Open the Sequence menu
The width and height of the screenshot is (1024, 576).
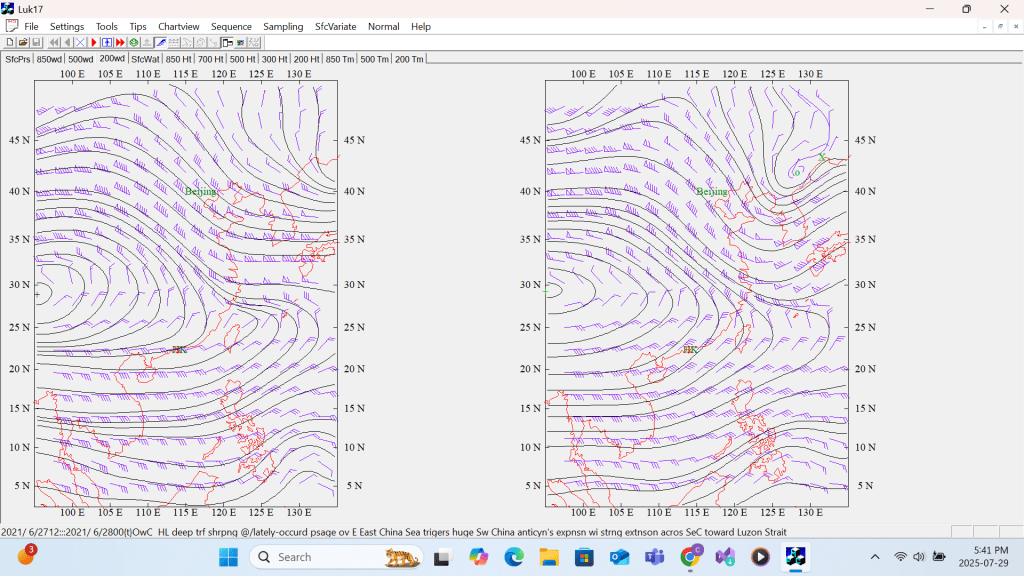(231, 26)
